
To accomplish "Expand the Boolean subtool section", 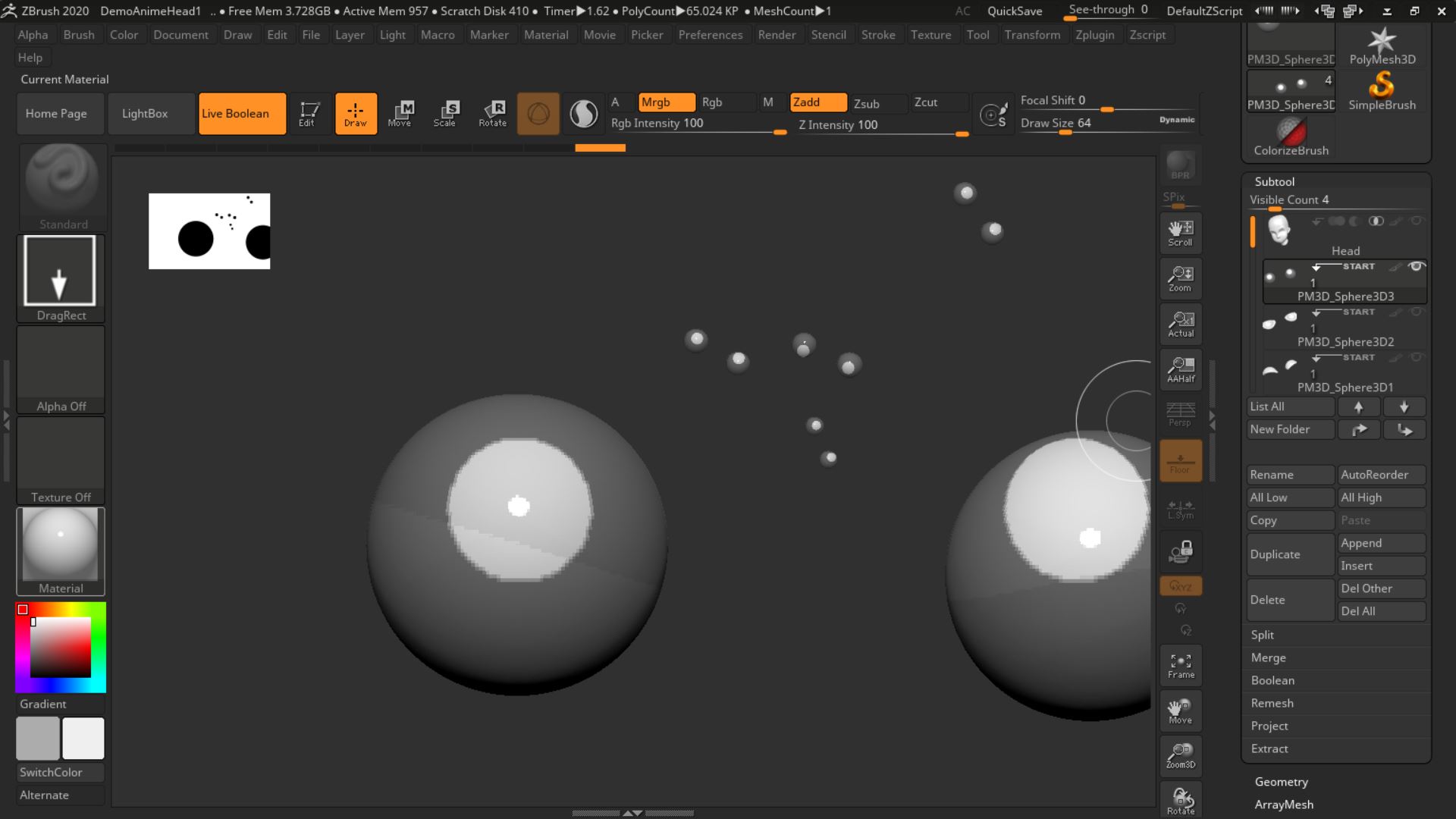I will [1272, 680].
